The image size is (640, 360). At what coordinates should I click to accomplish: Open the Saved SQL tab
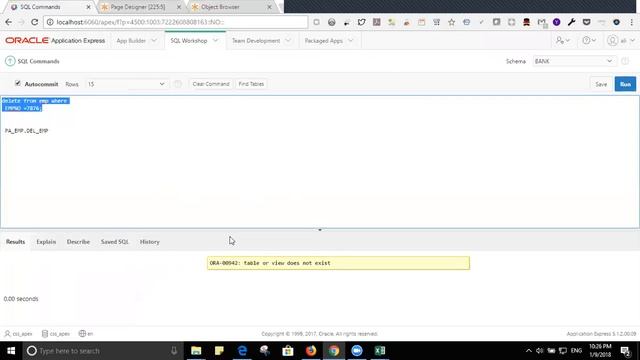point(115,242)
